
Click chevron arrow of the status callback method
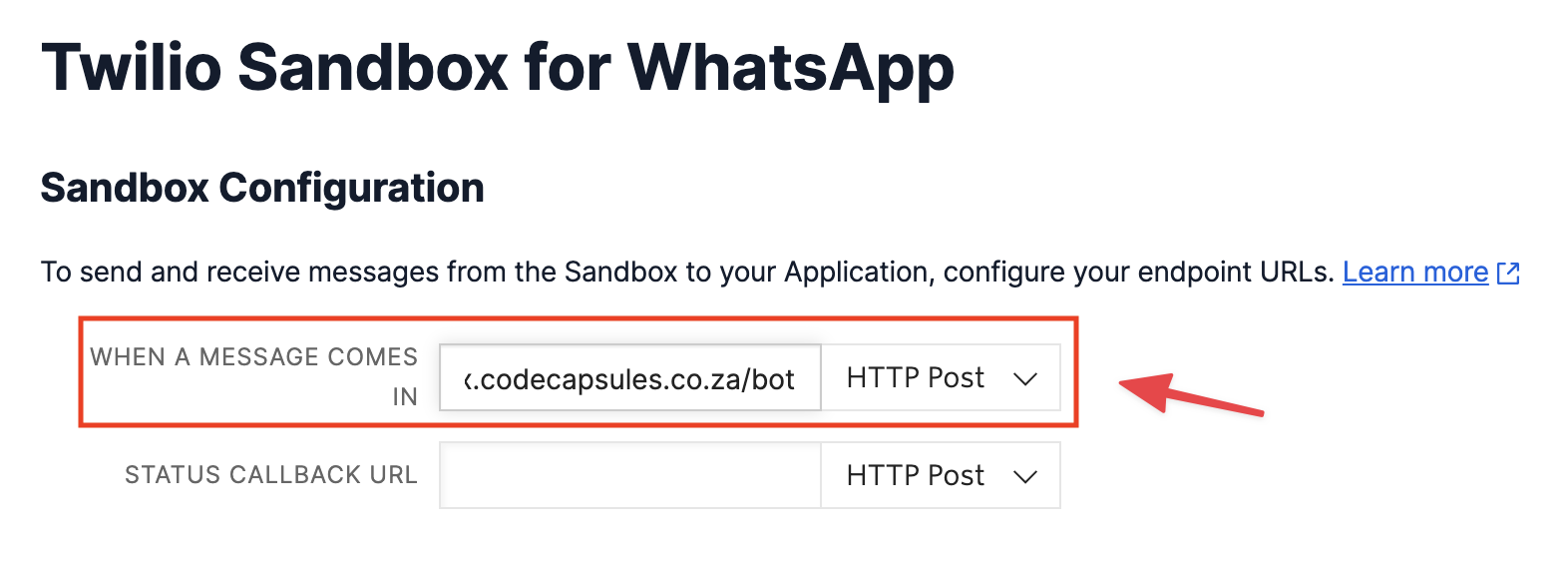[x=1025, y=477]
